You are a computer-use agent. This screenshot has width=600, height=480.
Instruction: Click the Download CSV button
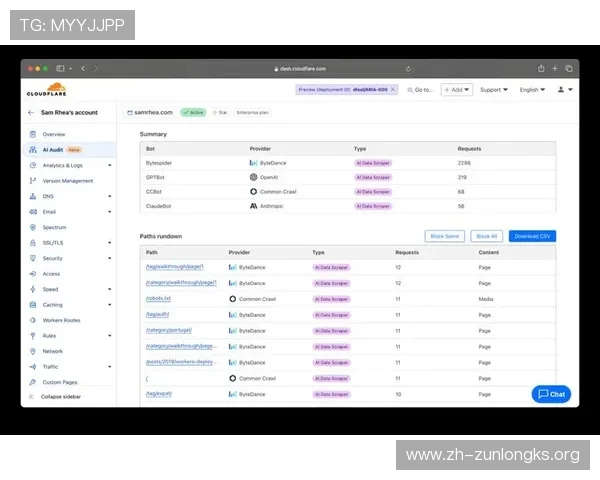(x=532, y=236)
